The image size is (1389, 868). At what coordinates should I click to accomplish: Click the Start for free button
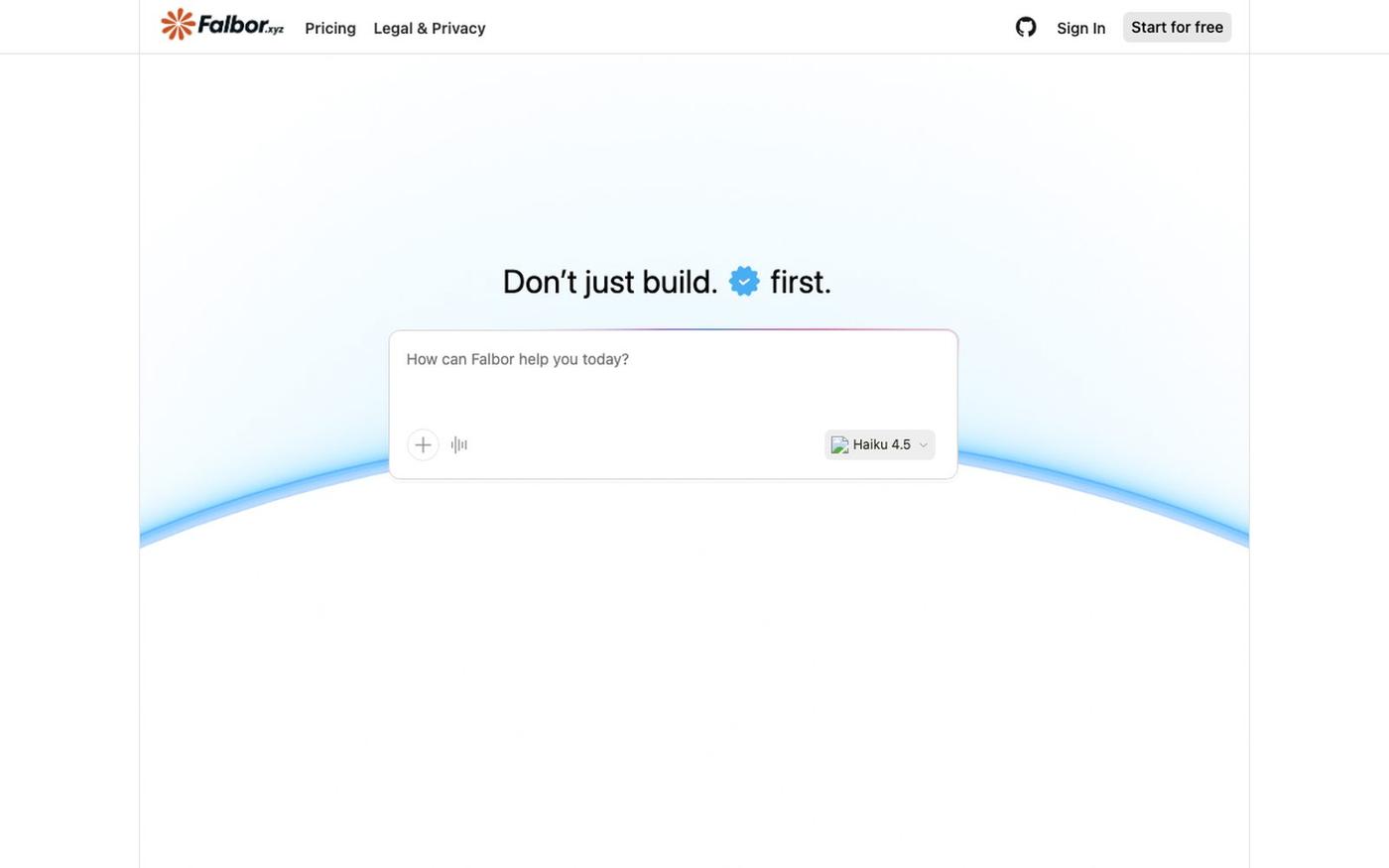(1177, 27)
